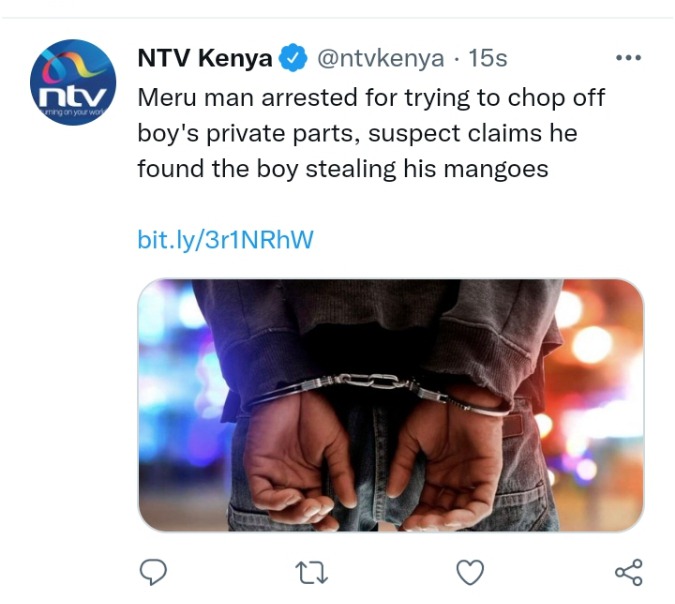Open the three-dot more options menu
The height and width of the screenshot is (604, 675).
coord(629,58)
